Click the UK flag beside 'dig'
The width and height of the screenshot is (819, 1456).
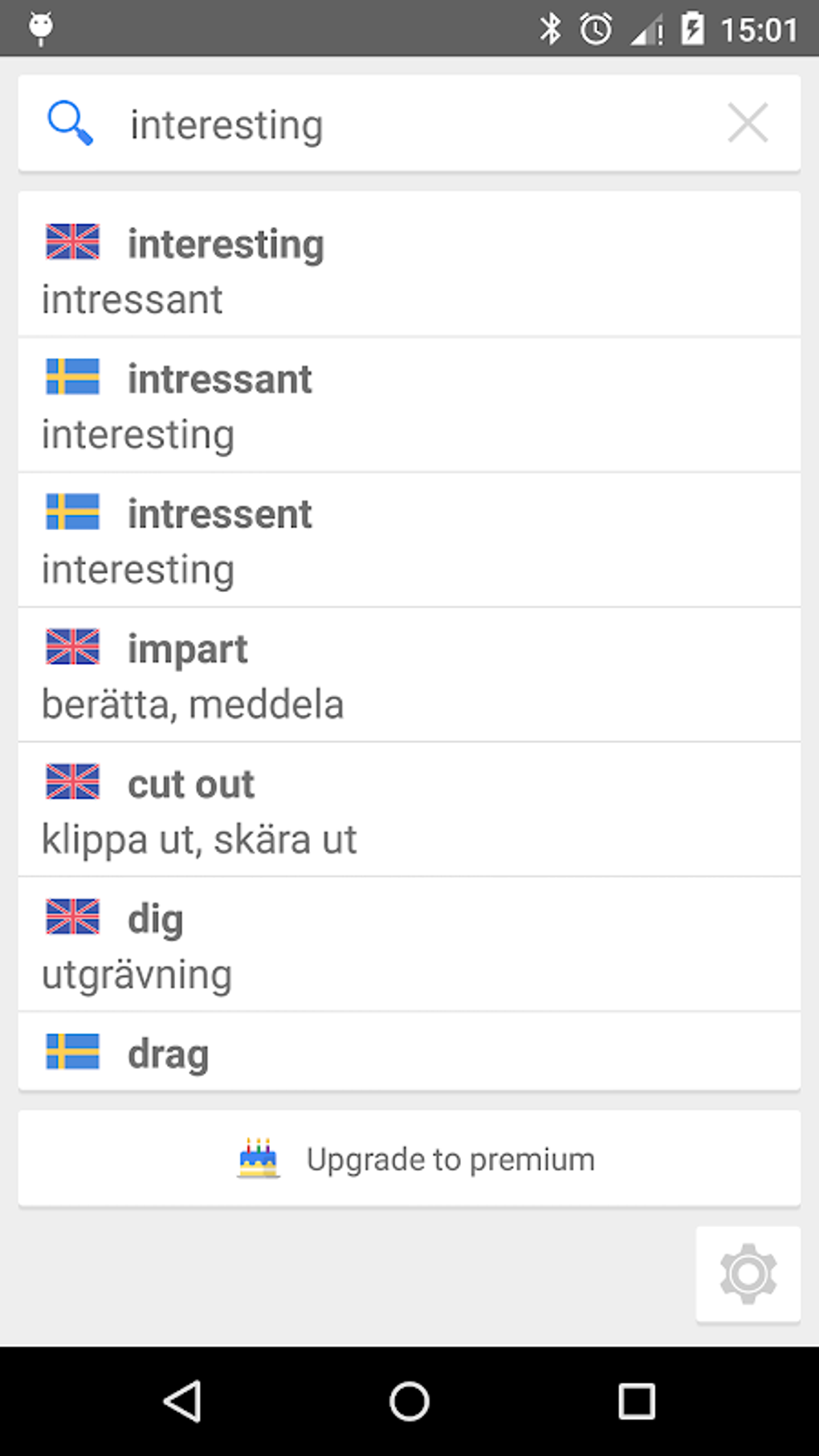point(72,916)
